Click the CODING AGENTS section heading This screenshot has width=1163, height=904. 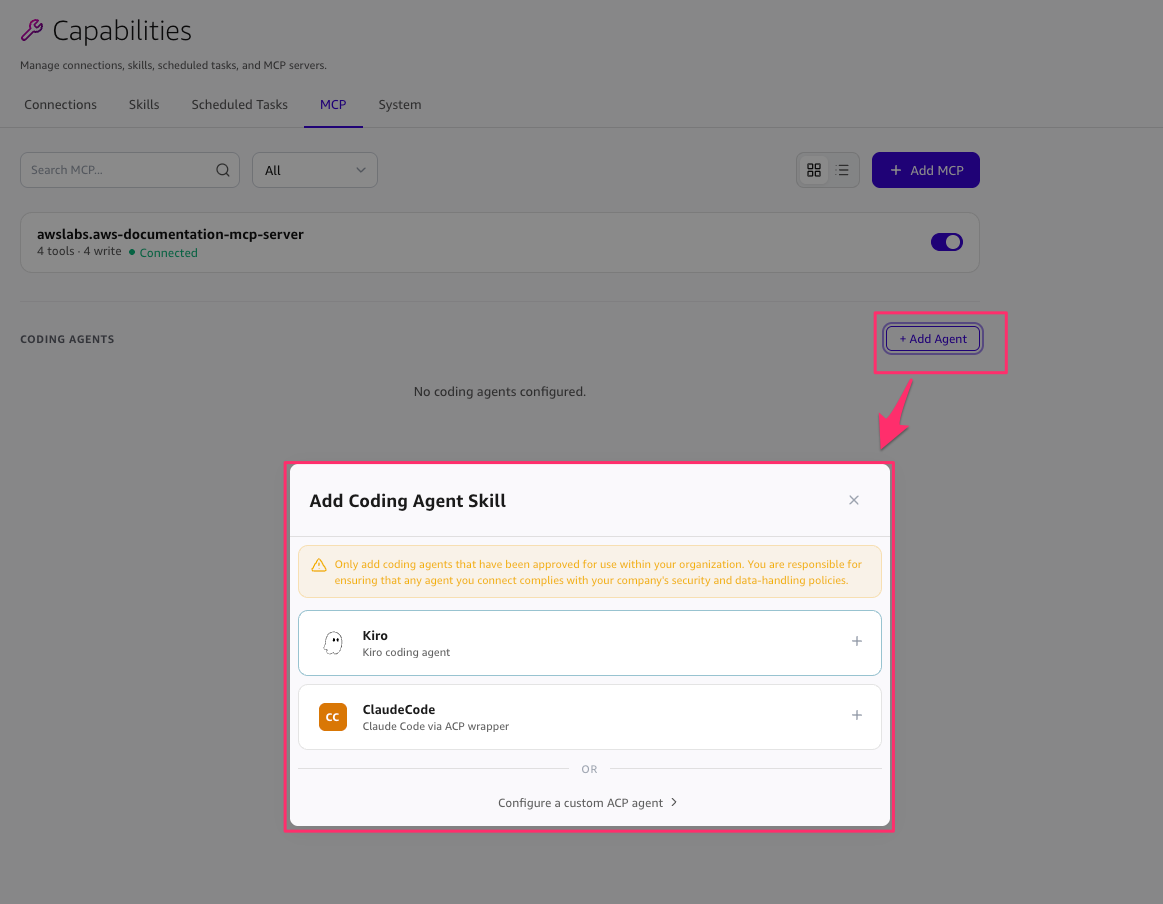tap(67, 339)
